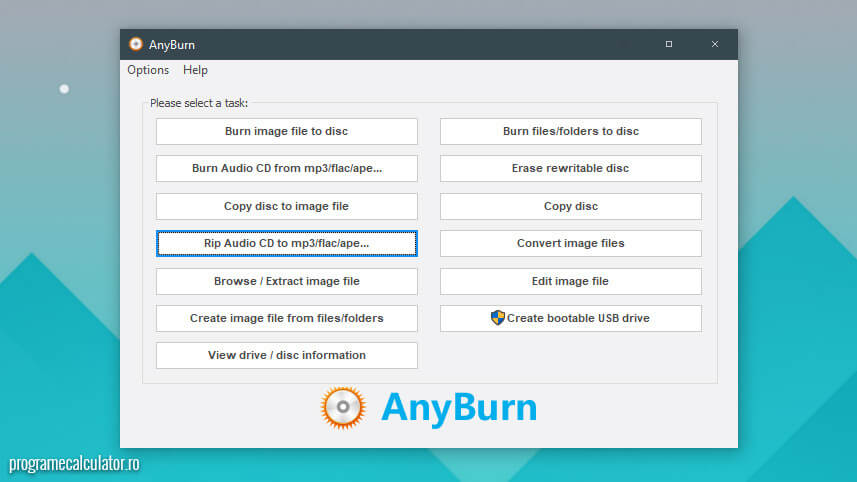Select Burn image file to disc

pyautogui.click(x=286, y=131)
